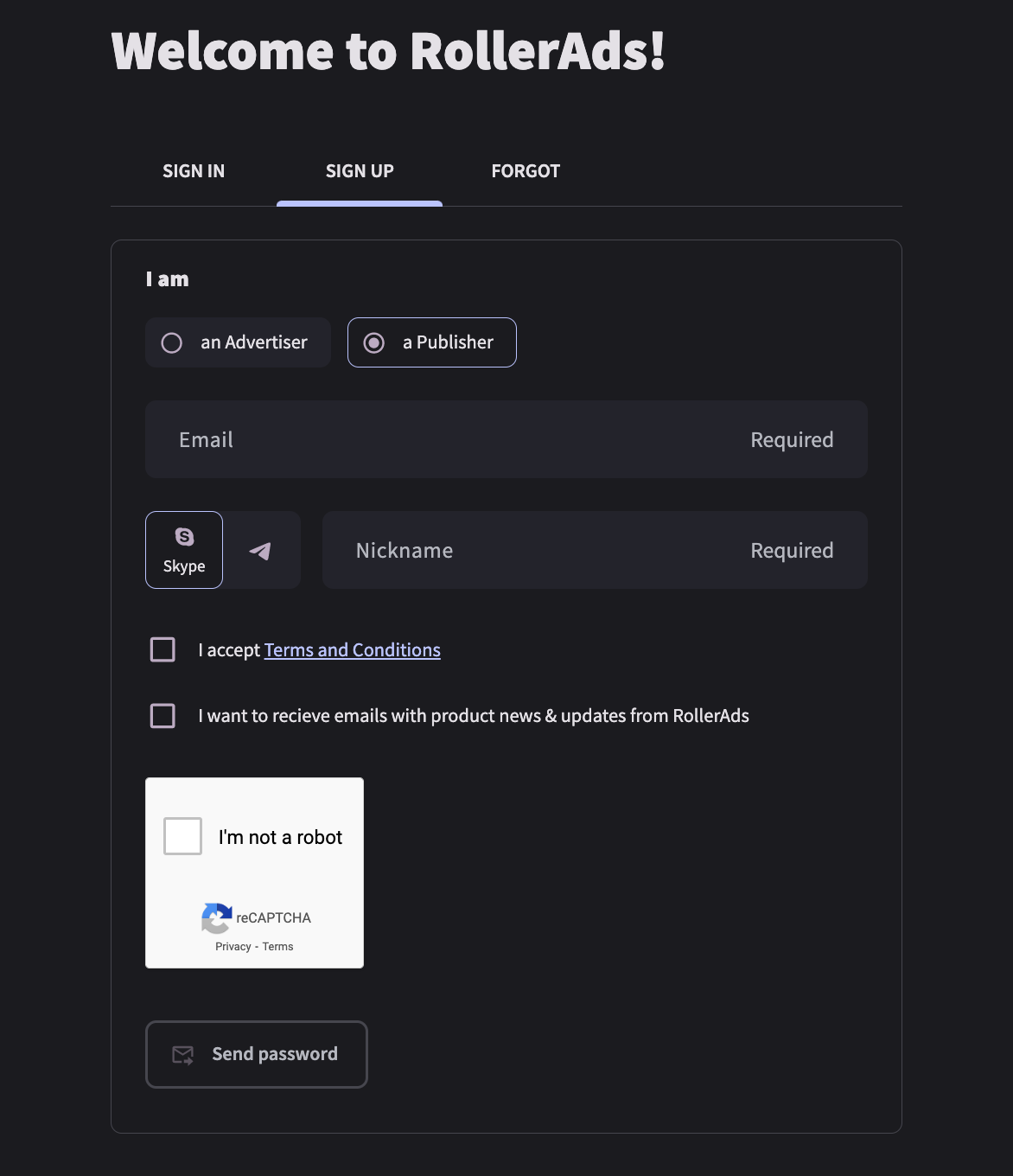The width and height of the screenshot is (1013, 1176).
Task: Click the Send password button
Action: coord(257,1054)
